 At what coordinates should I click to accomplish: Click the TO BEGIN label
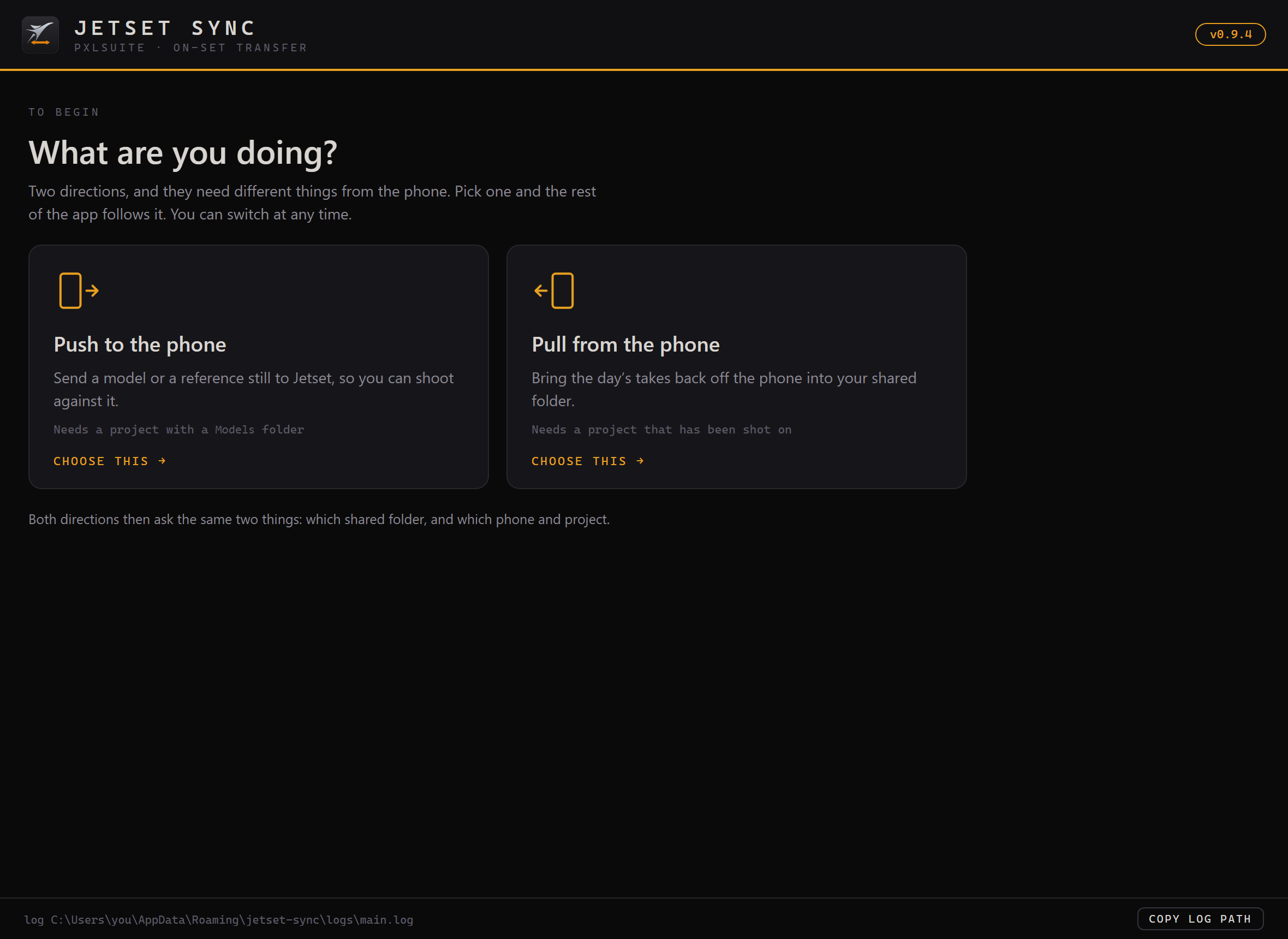click(x=64, y=112)
